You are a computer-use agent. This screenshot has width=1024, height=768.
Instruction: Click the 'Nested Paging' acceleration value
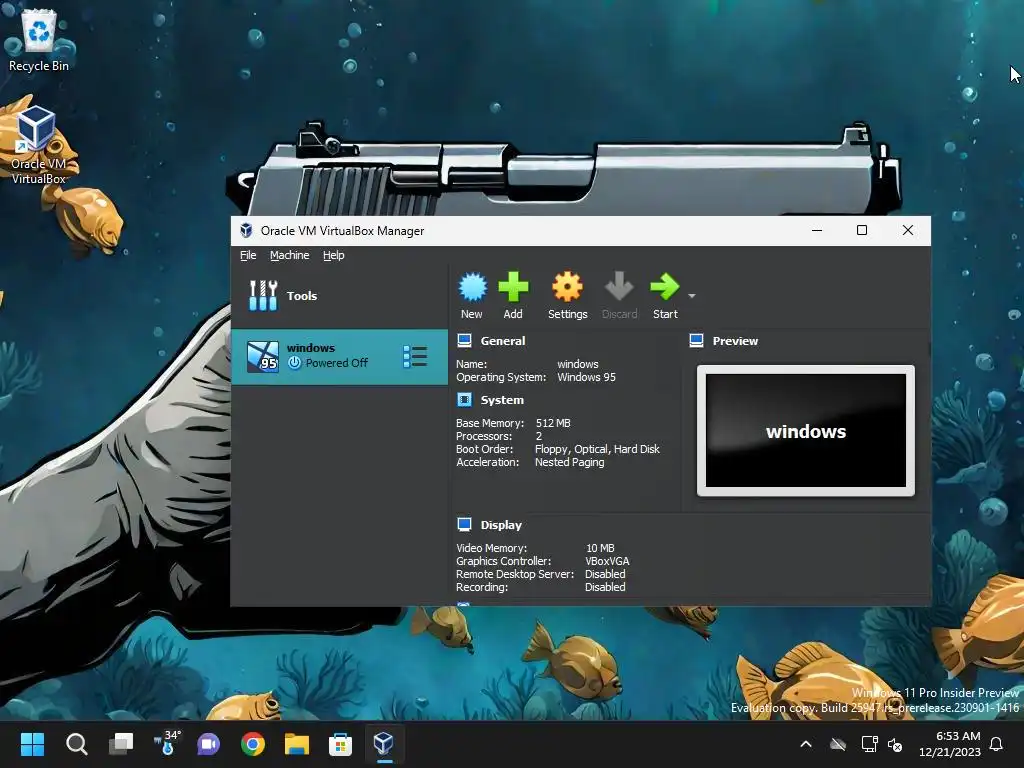tap(569, 462)
